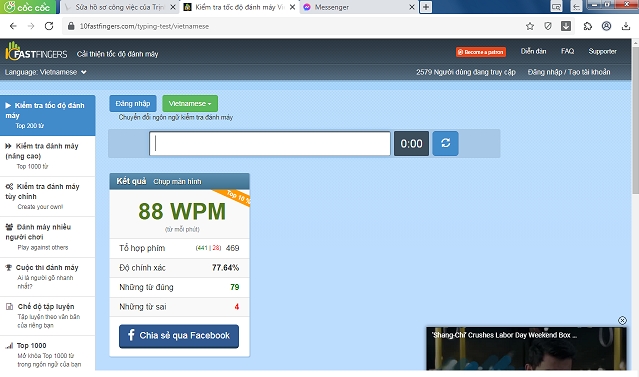Viewport: 639px width, 377px height.
Task: Click the 88 WPM result text
Action: click(182, 211)
